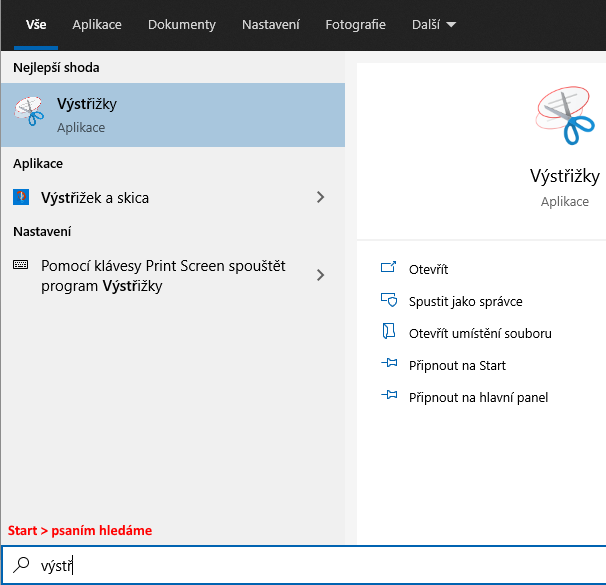Image resolution: width=606 pixels, height=585 pixels.
Task: Click the search text field containing výstř
Action: 304,565
